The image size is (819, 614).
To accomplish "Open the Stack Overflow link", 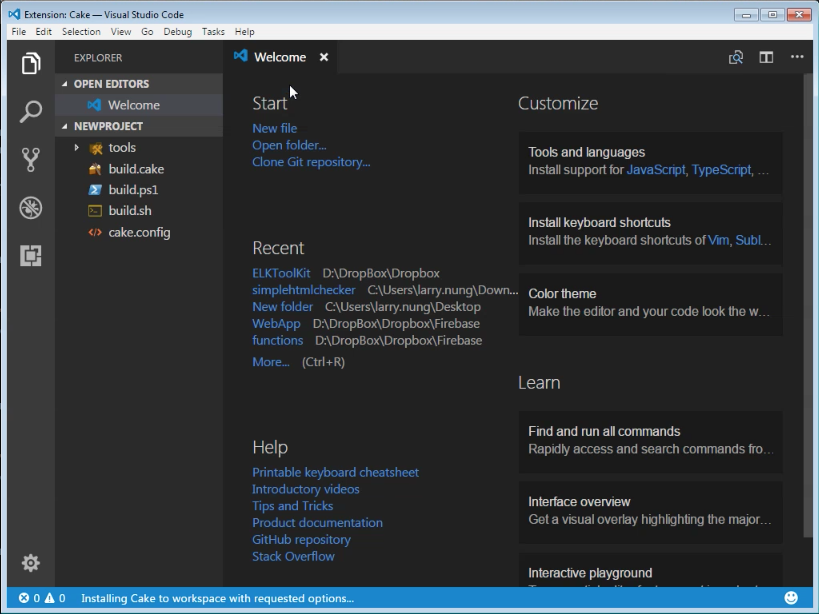I will point(294,557).
